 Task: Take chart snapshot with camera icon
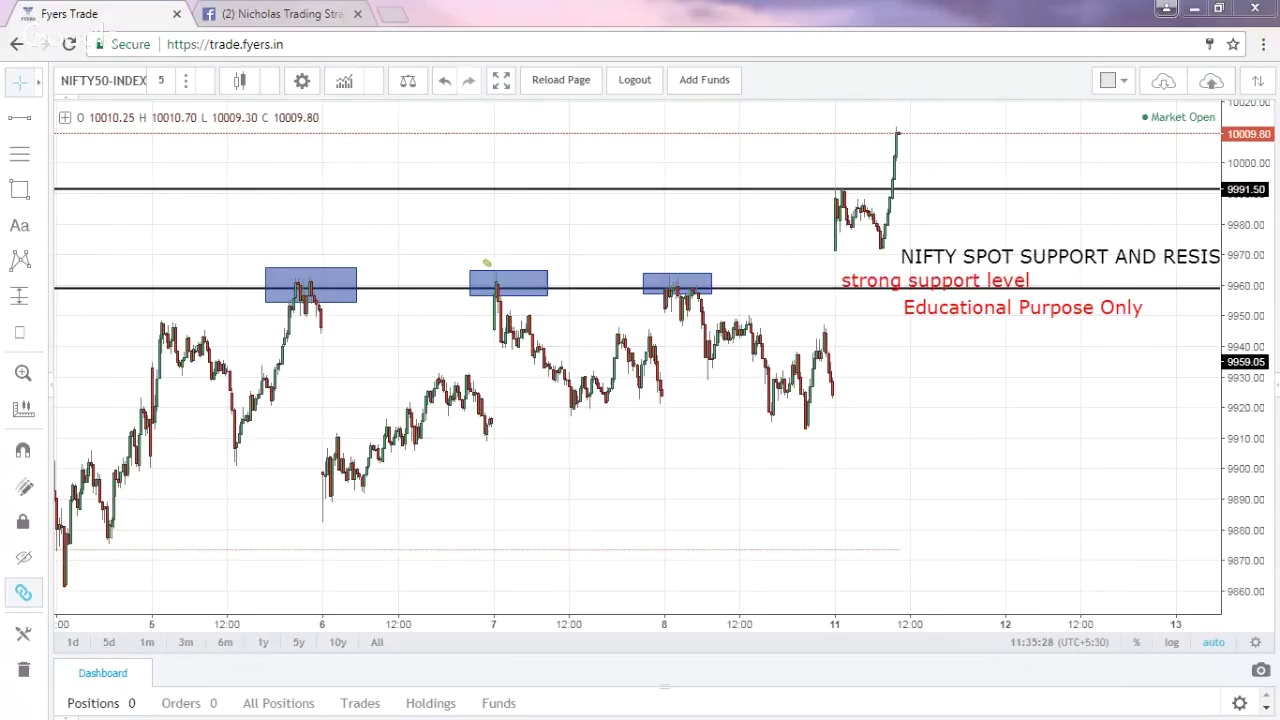click(1261, 670)
